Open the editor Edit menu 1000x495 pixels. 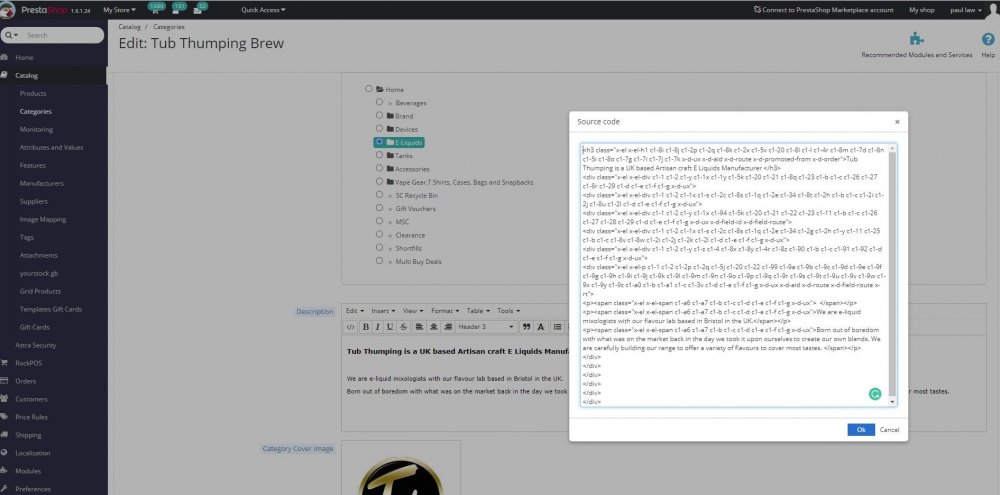click(355, 311)
